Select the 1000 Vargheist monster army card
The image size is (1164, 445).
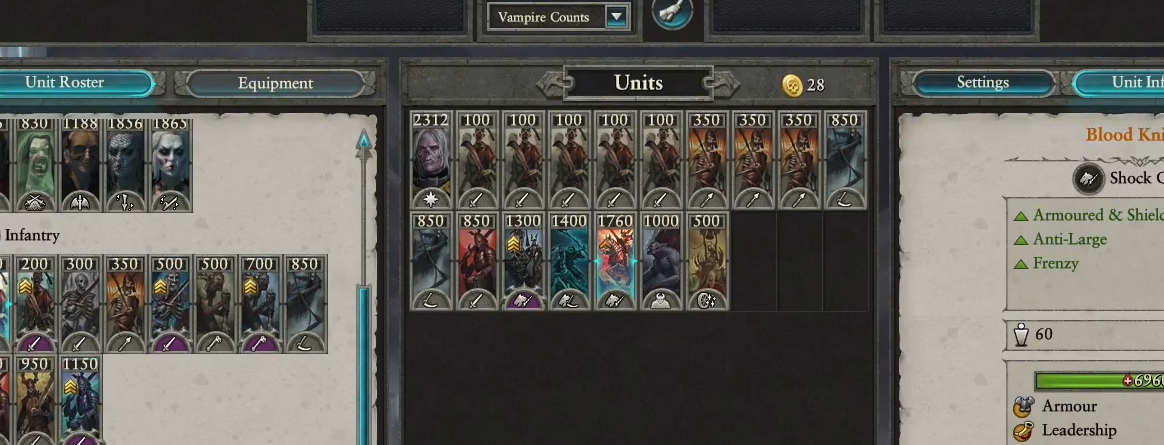[661, 261]
